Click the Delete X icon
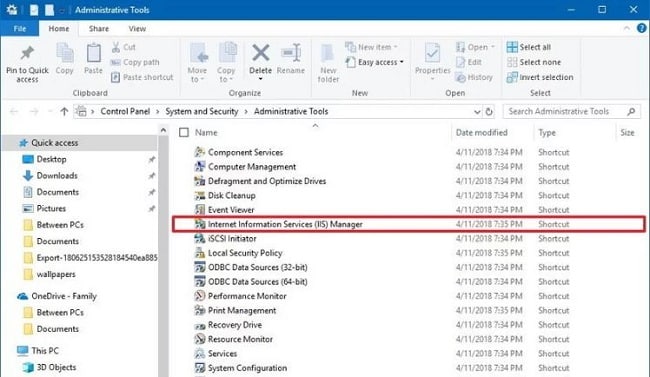Image resolution: width=650 pixels, height=377 pixels. pos(261,53)
